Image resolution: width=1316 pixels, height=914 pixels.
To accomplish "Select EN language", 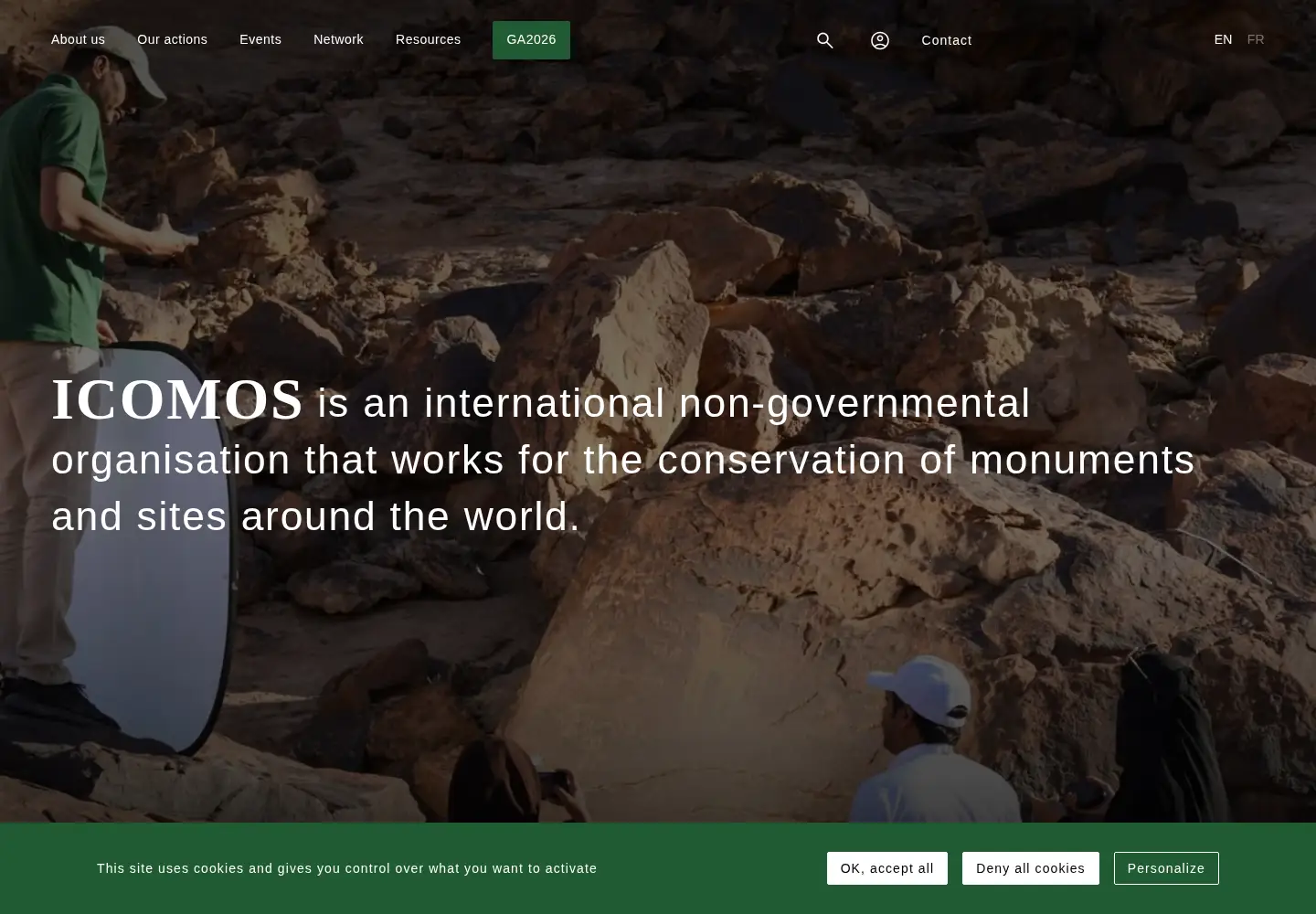I will [x=1223, y=39].
